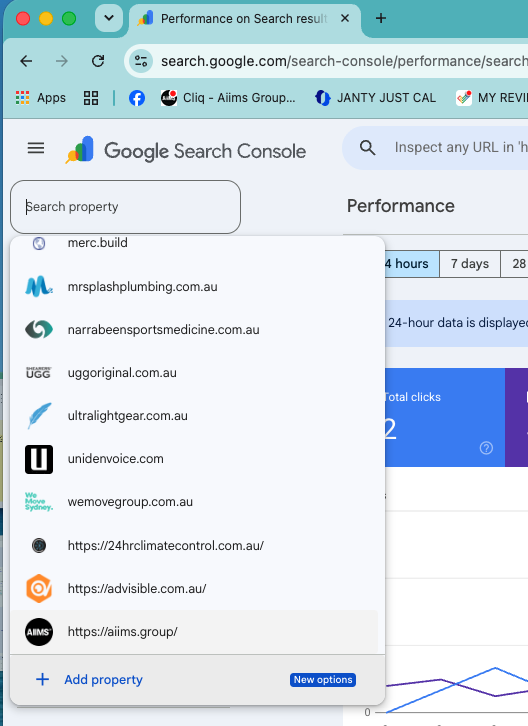Click the unidenvoice U logo icon
Viewport: 528px width, 726px height.
tap(39, 459)
